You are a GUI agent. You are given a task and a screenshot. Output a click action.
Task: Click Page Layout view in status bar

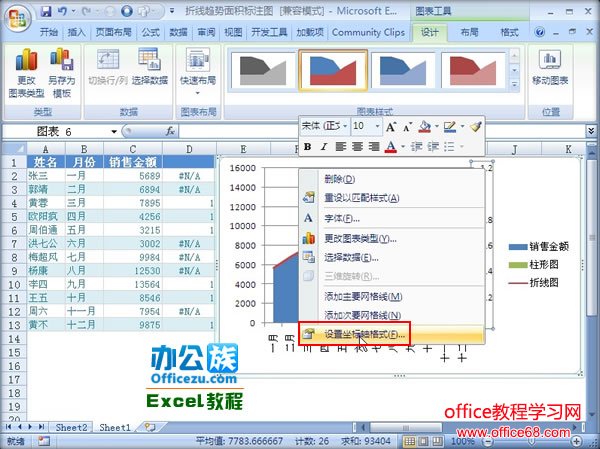[x=424, y=441]
